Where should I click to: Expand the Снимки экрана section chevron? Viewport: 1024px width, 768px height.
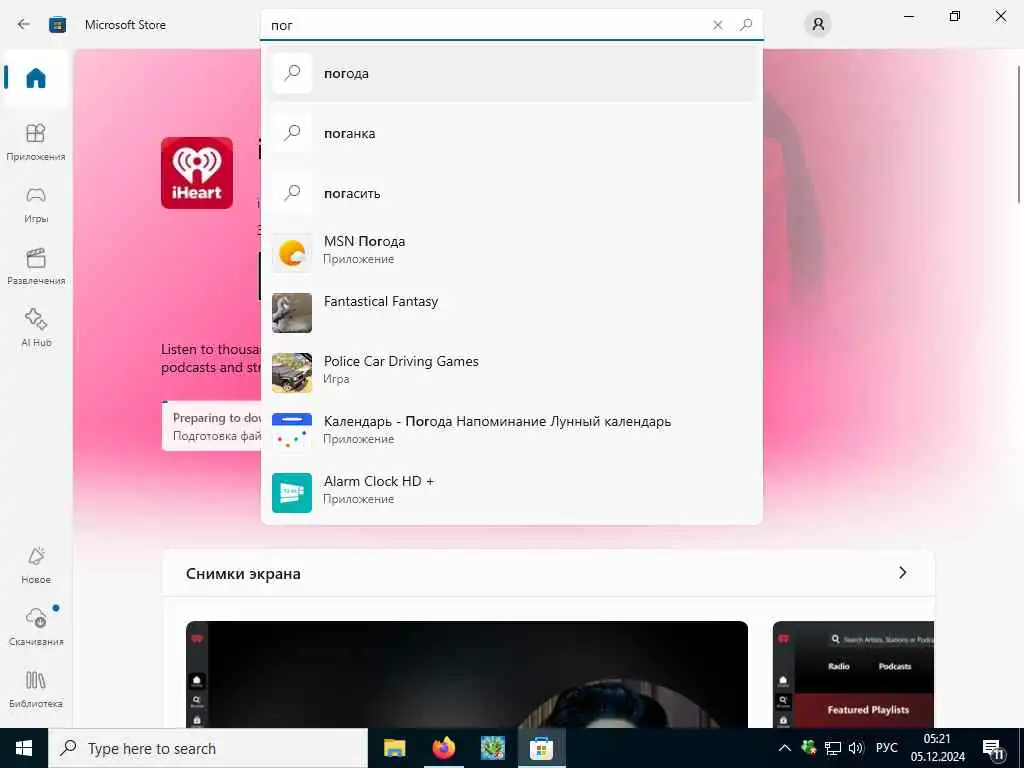(x=903, y=573)
